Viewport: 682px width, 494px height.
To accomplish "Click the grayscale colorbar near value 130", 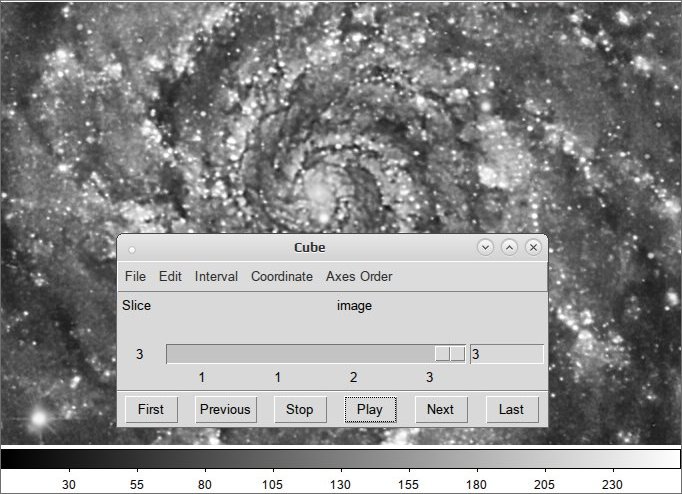I will pyautogui.click(x=341, y=459).
